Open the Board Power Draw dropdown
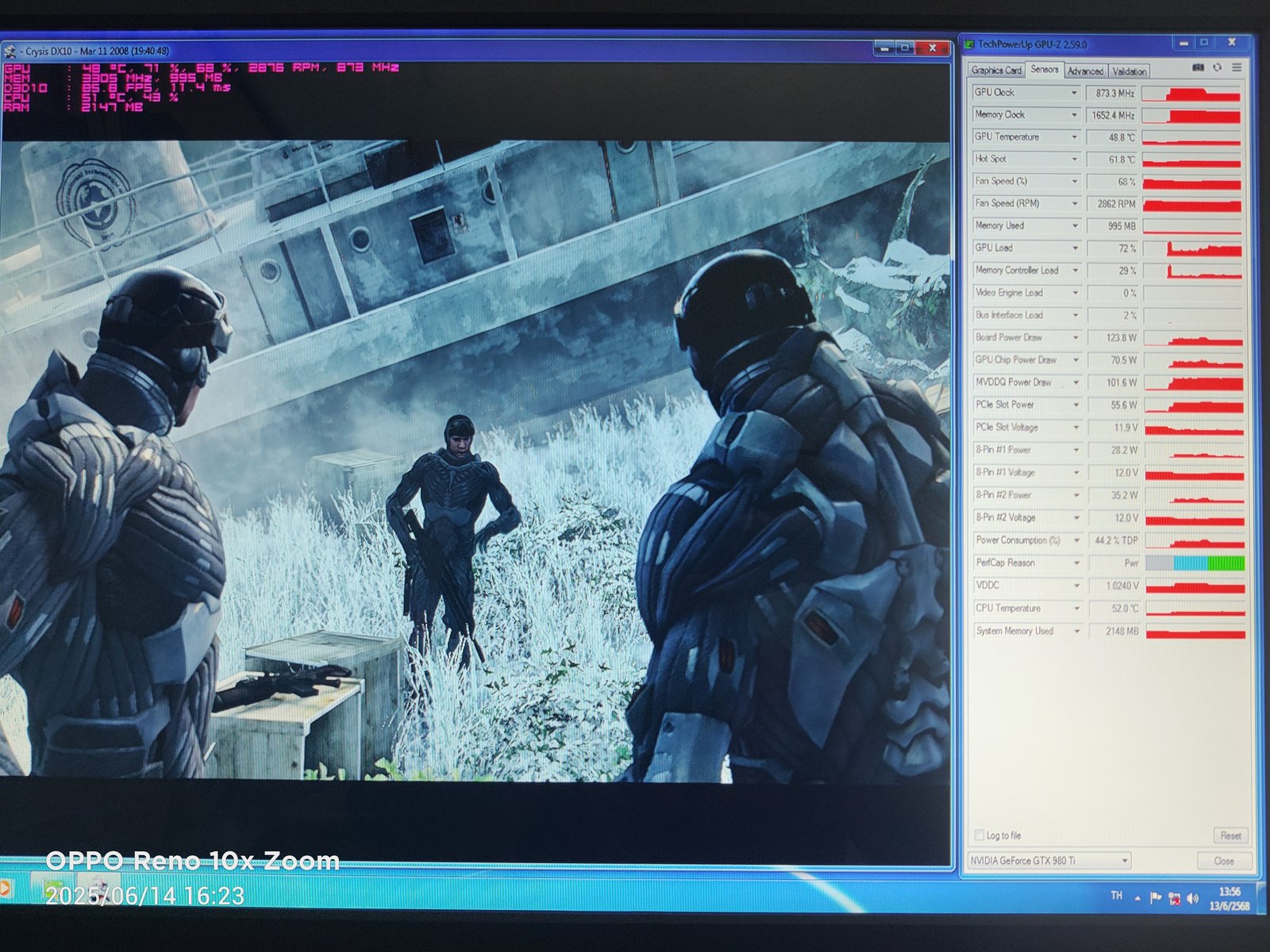1270x952 pixels. [x=1076, y=337]
